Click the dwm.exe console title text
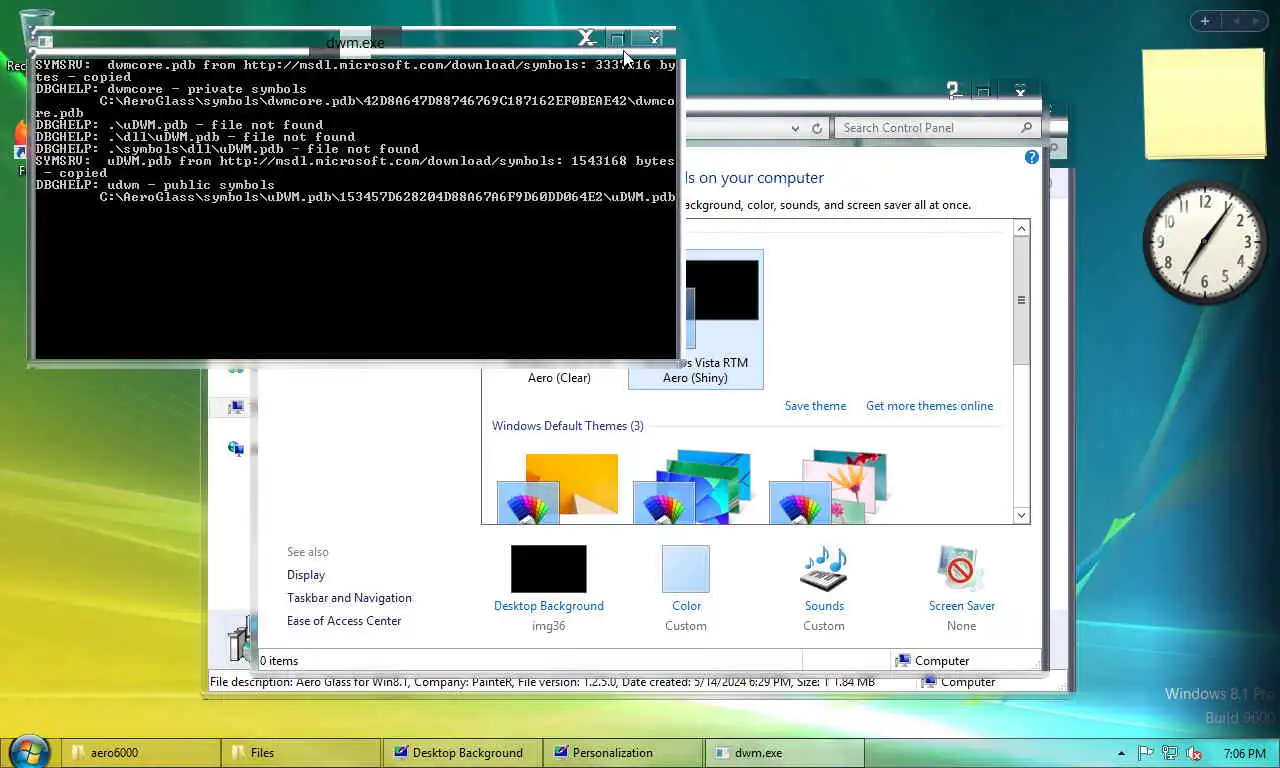This screenshot has width=1280, height=768. click(x=355, y=43)
